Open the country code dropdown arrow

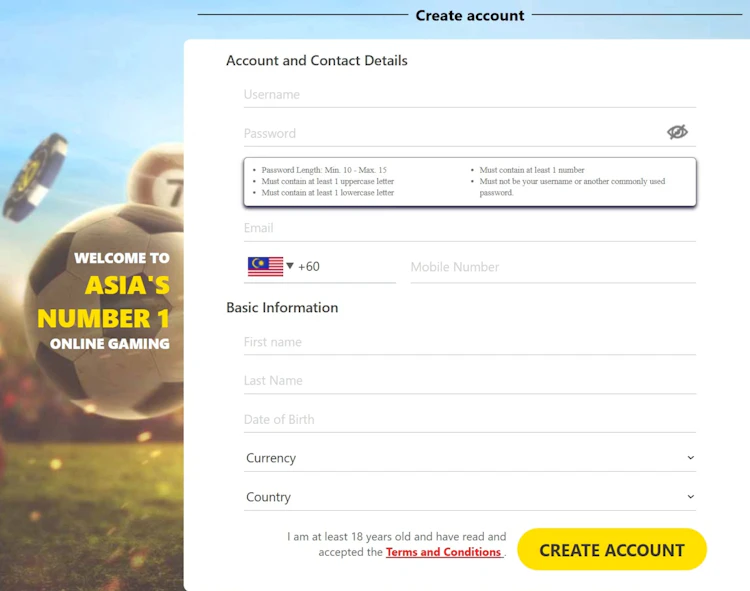pyautogui.click(x=290, y=265)
